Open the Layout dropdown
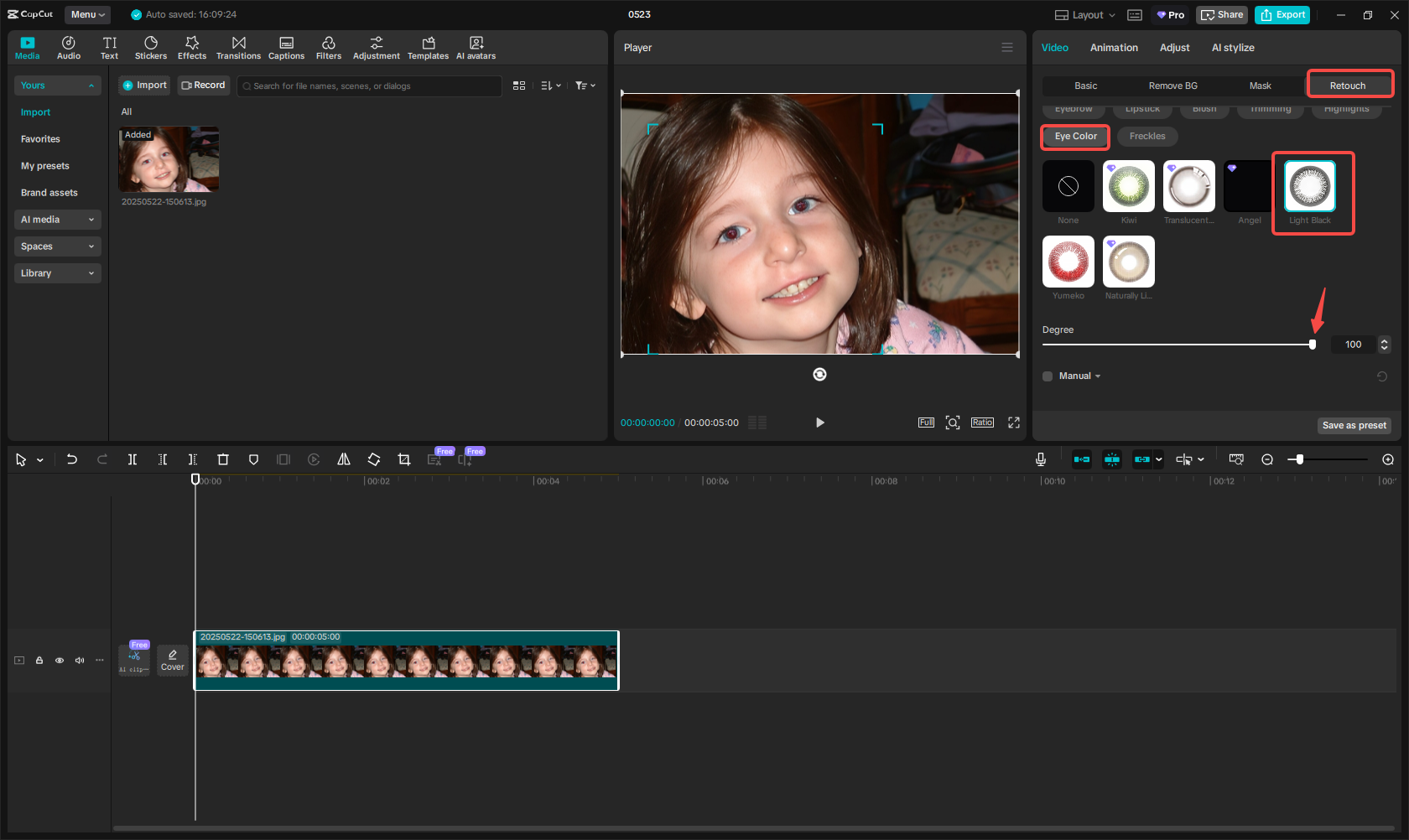Screen dimensions: 1409x840 (1085, 15)
